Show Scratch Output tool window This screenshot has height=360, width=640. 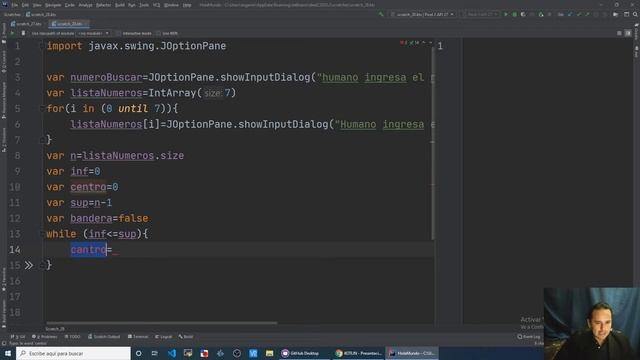click(104, 337)
